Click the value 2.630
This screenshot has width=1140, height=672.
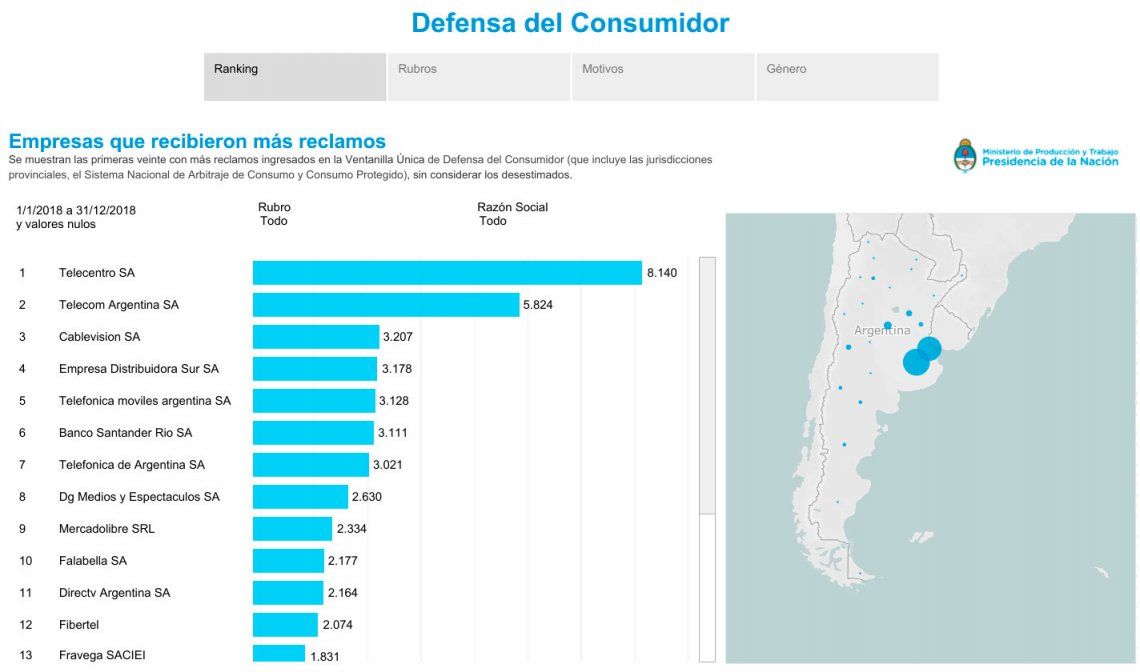tap(366, 497)
